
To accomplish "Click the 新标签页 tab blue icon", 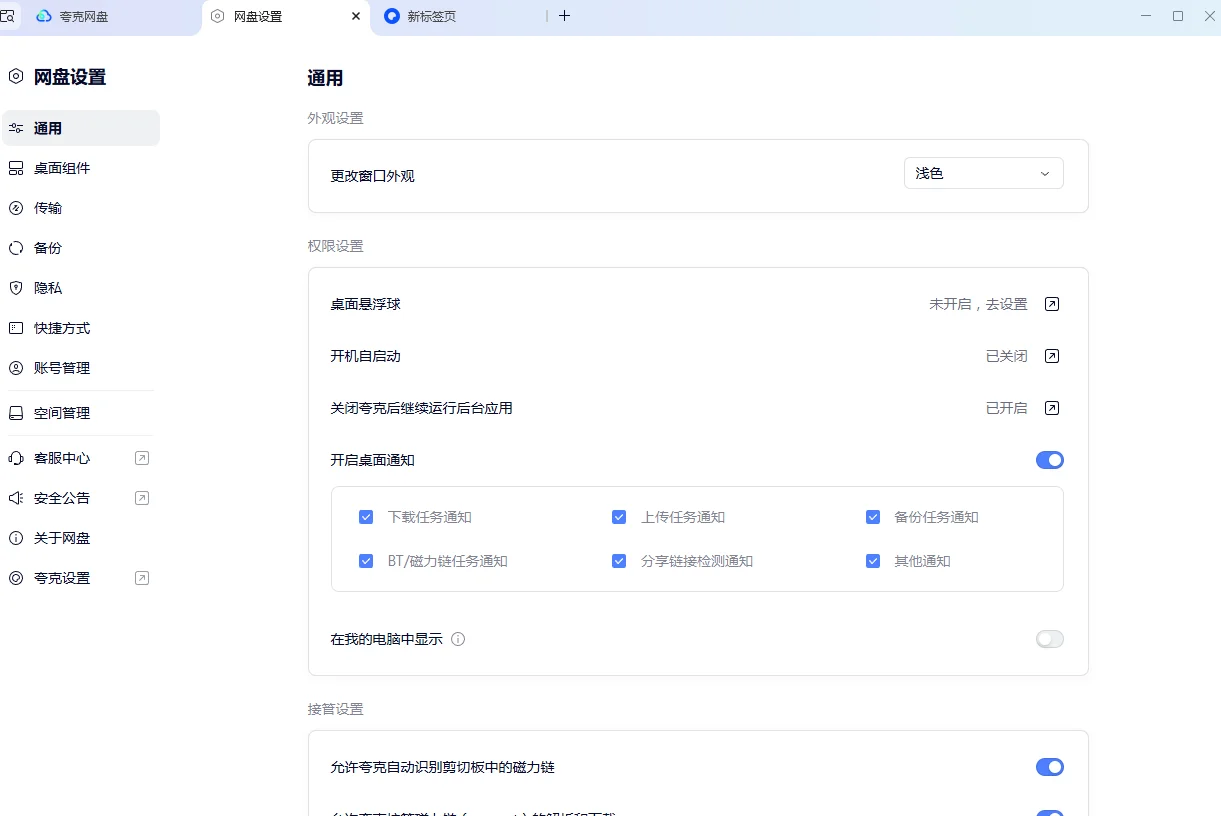I will click(x=392, y=16).
